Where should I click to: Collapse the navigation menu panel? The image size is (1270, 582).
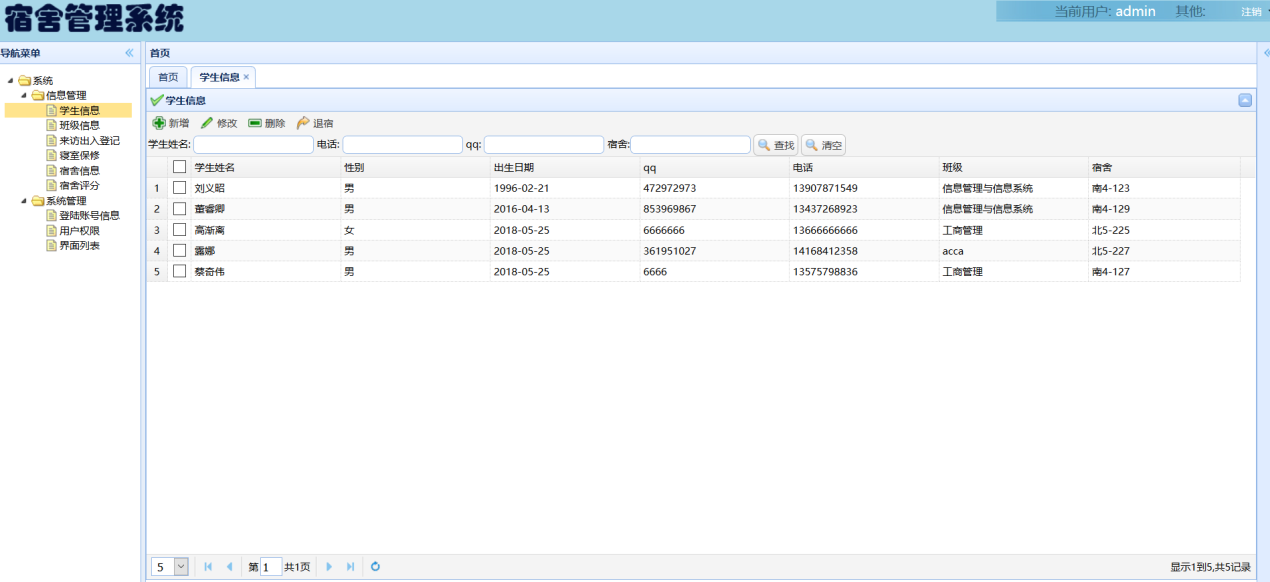[129, 53]
